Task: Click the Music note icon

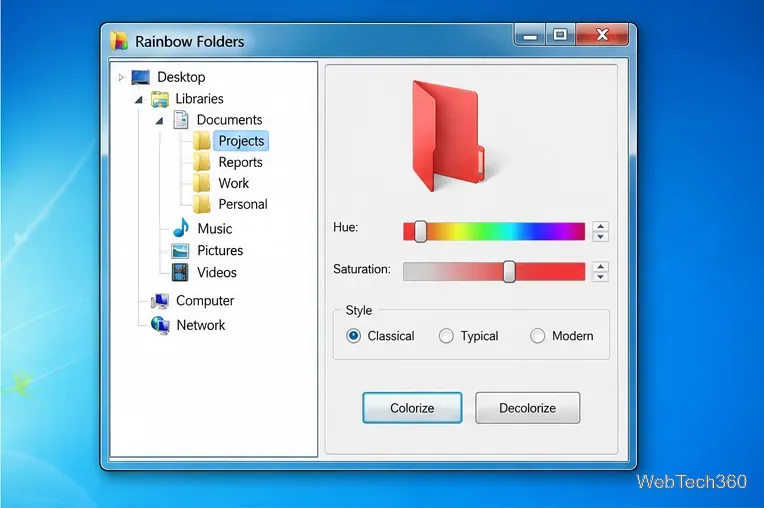Action: pyautogui.click(x=181, y=227)
